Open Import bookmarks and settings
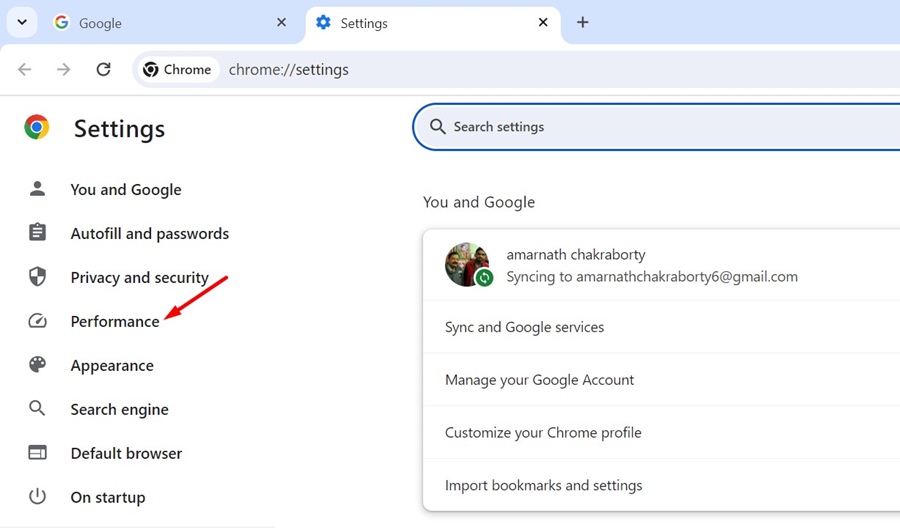900x529 pixels. [x=661, y=485]
